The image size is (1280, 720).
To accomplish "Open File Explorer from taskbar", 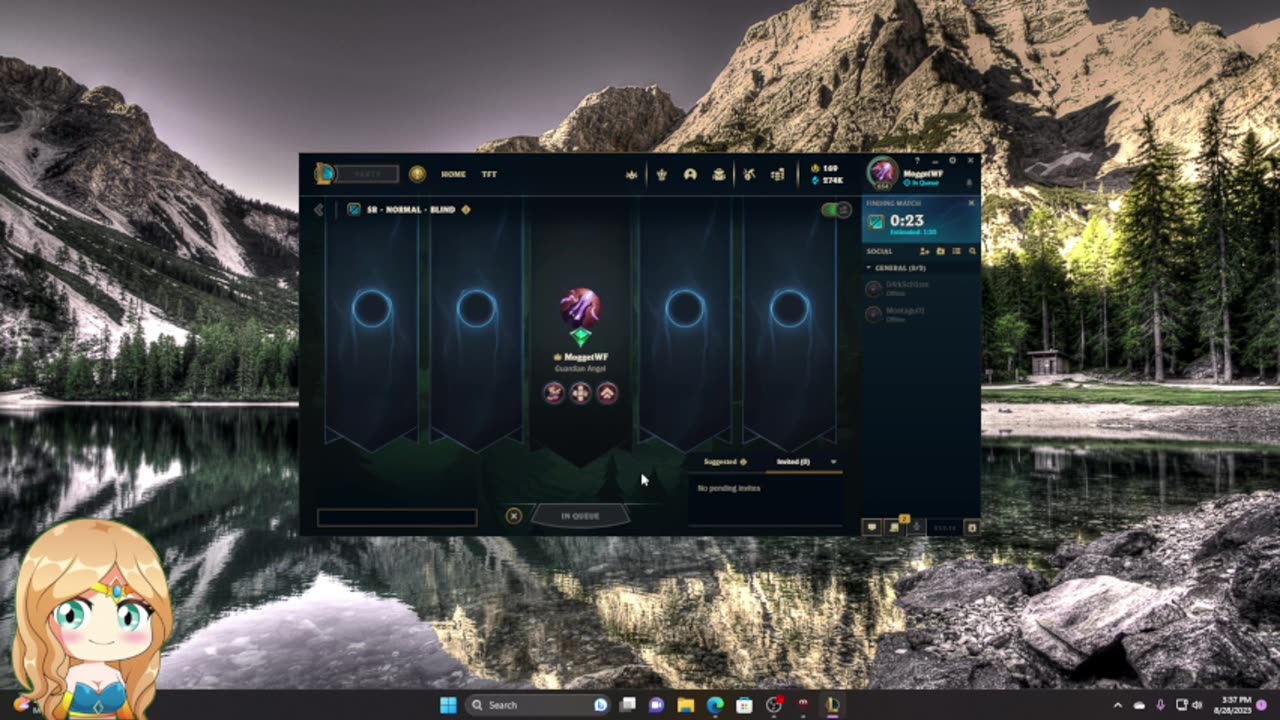I will 686,705.
